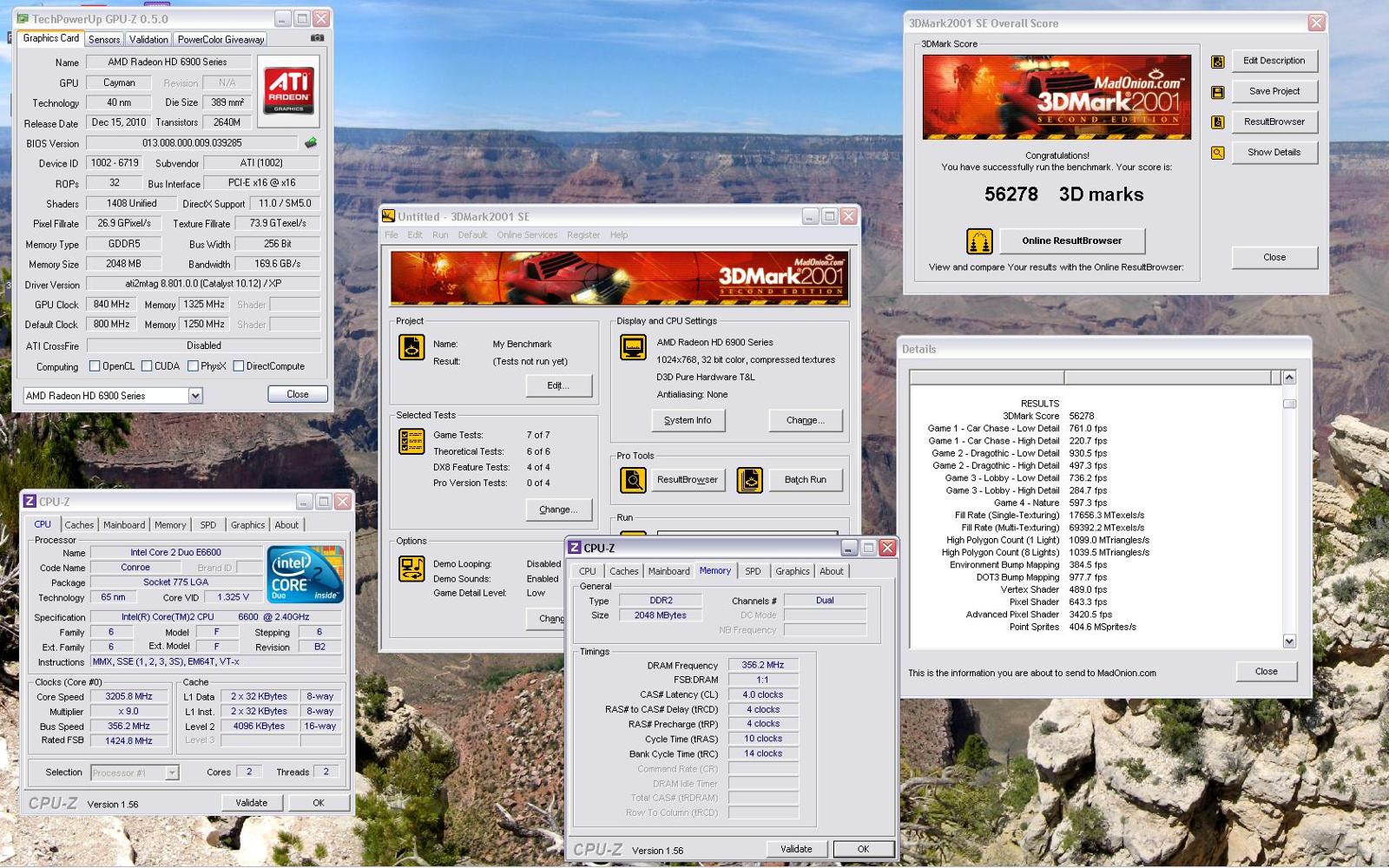Select the Caches tab in left CPU-Z

click(79, 525)
